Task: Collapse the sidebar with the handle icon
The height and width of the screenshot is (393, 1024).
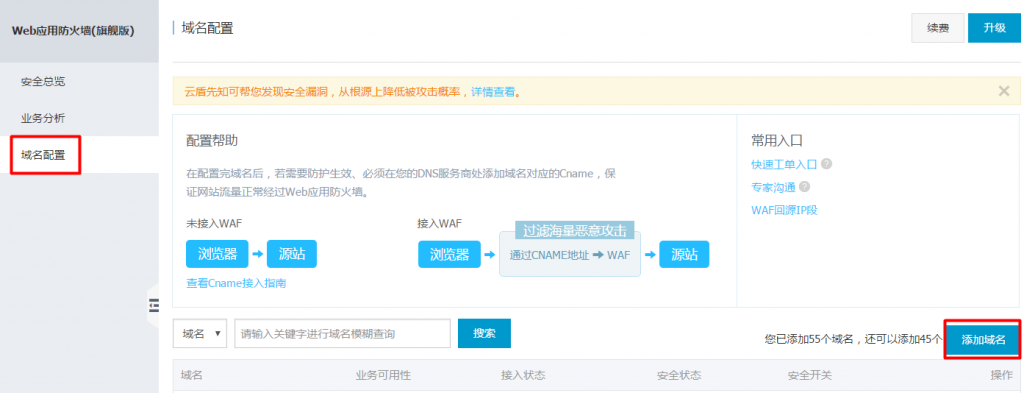Action: (153, 305)
